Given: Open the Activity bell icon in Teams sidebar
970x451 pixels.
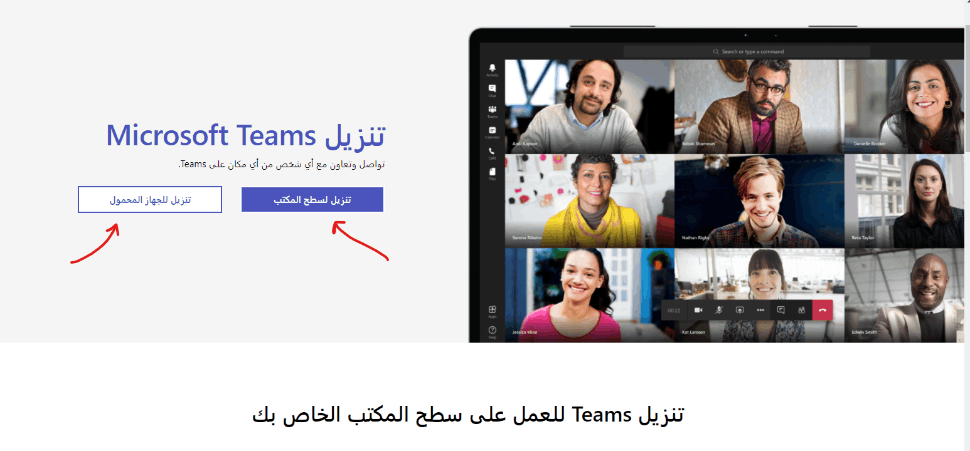Looking at the screenshot, I should (x=492, y=69).
